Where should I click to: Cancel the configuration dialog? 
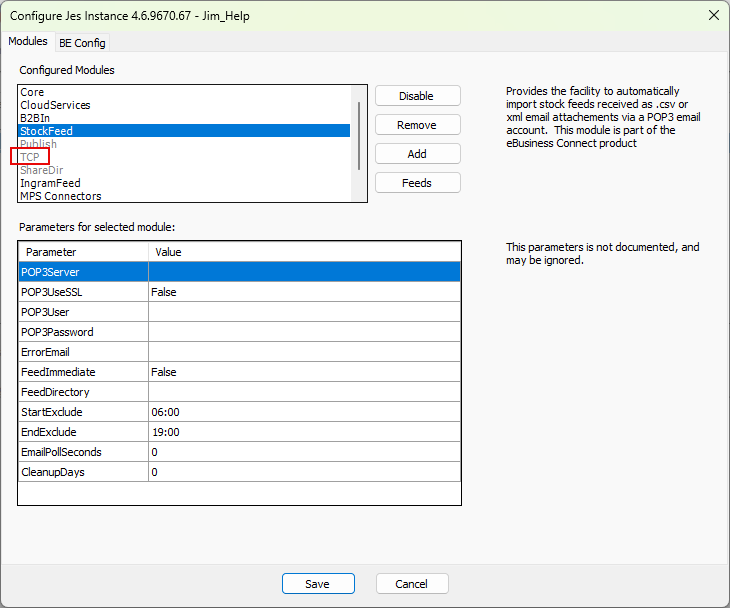click(412, 584)
